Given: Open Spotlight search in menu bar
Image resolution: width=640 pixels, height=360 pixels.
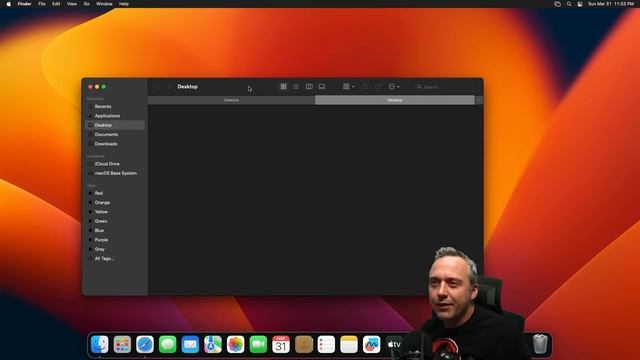Looking at the screenshot, I should point(569,4).
